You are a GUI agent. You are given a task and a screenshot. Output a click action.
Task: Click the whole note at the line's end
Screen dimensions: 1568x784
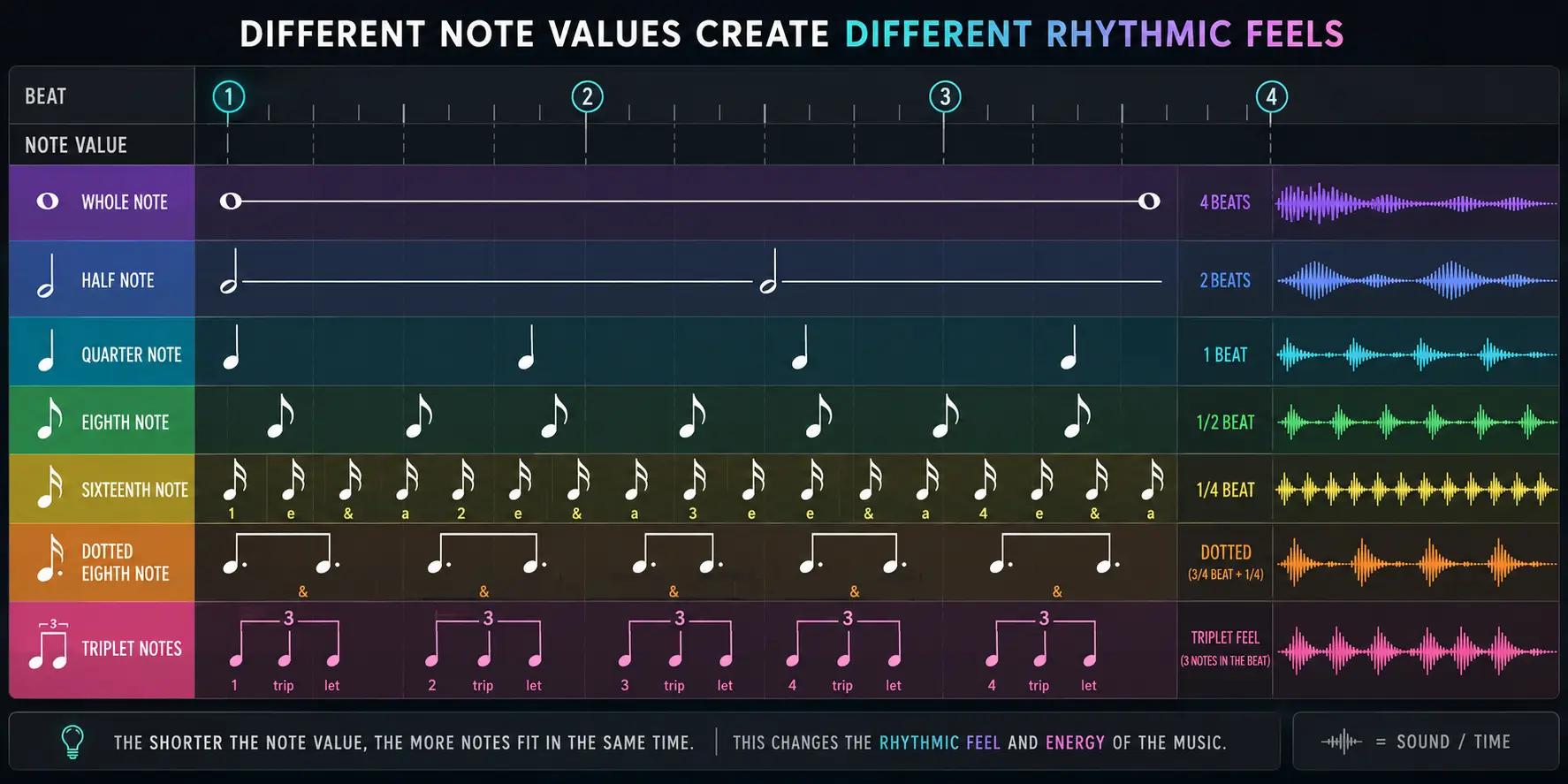point(1149,202)
